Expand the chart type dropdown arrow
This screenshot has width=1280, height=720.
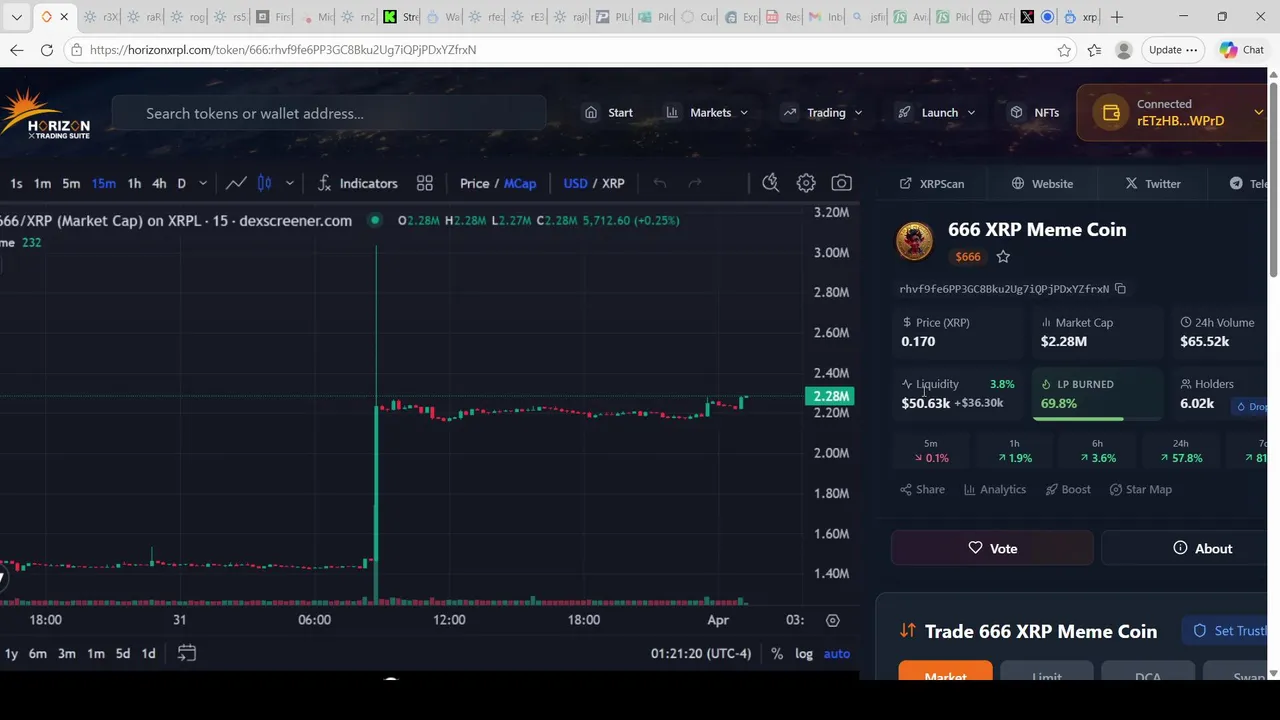coord(289,183)
